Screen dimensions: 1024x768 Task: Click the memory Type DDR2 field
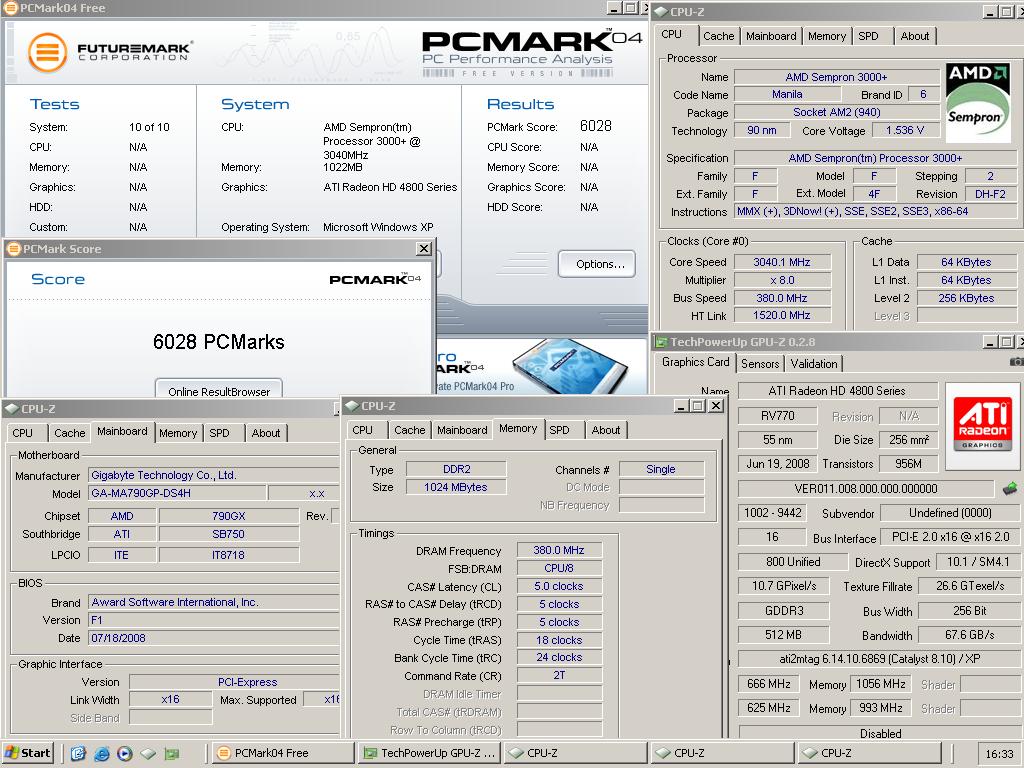[456, 469]
